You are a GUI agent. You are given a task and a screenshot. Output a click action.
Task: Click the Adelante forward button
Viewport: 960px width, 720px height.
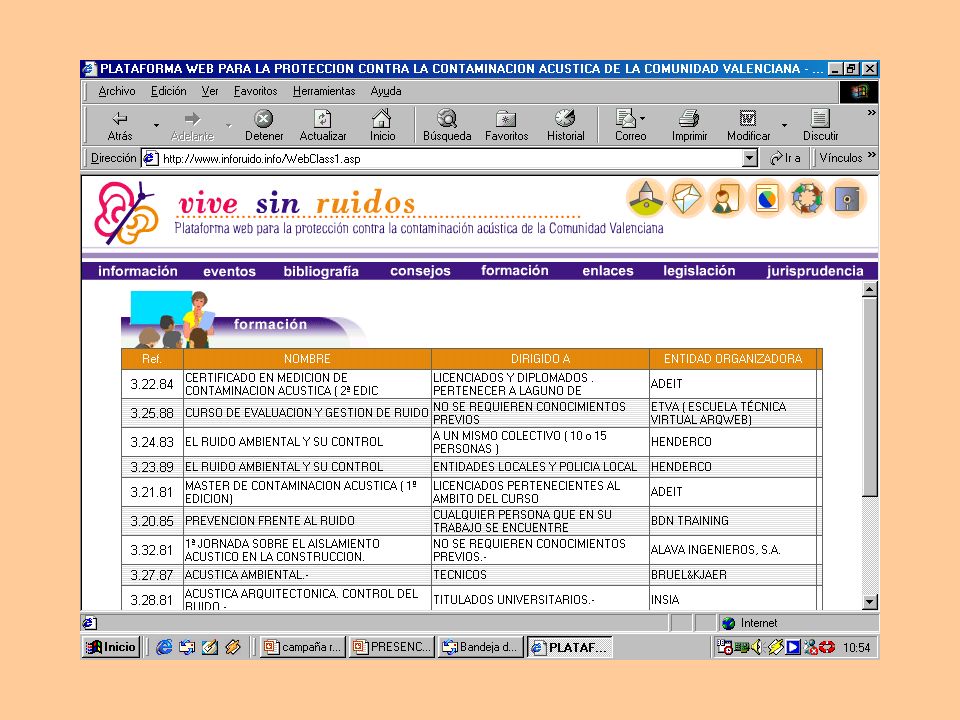tap(192, 126)
